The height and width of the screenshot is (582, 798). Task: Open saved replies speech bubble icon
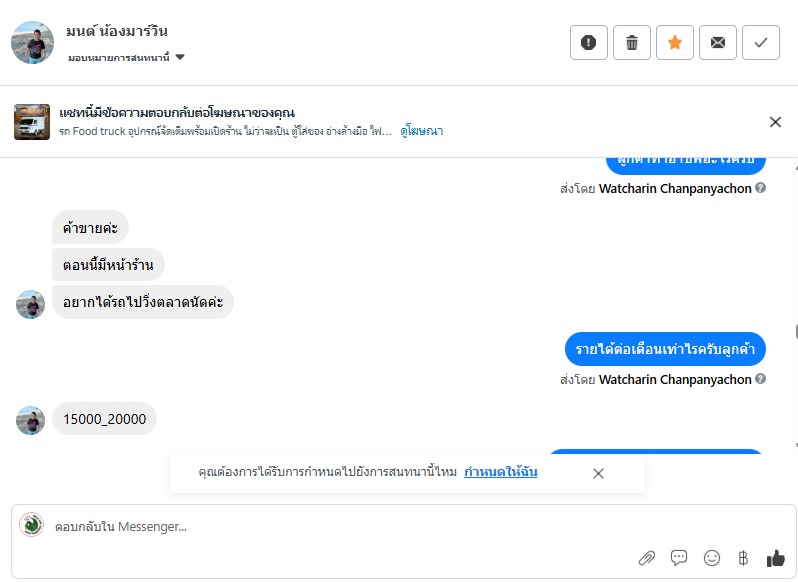[x=679, y=558]
